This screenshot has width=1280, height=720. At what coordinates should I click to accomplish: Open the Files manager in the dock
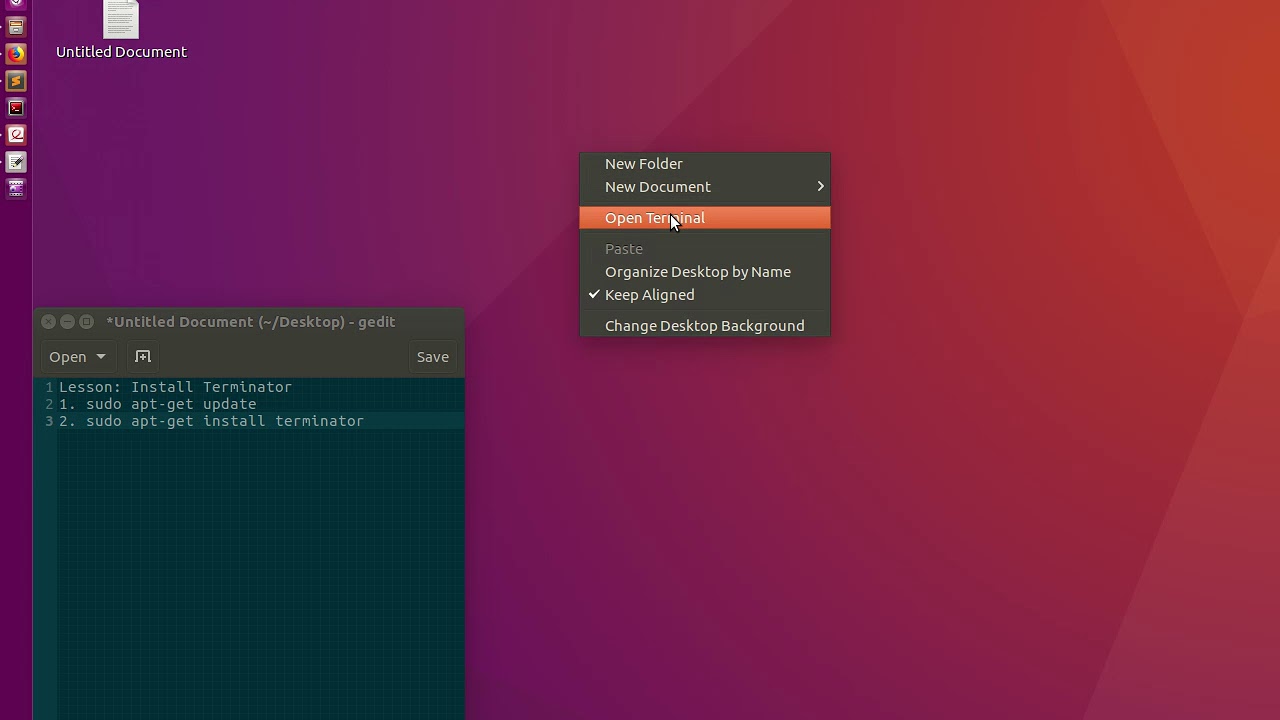tap(16, 27)
